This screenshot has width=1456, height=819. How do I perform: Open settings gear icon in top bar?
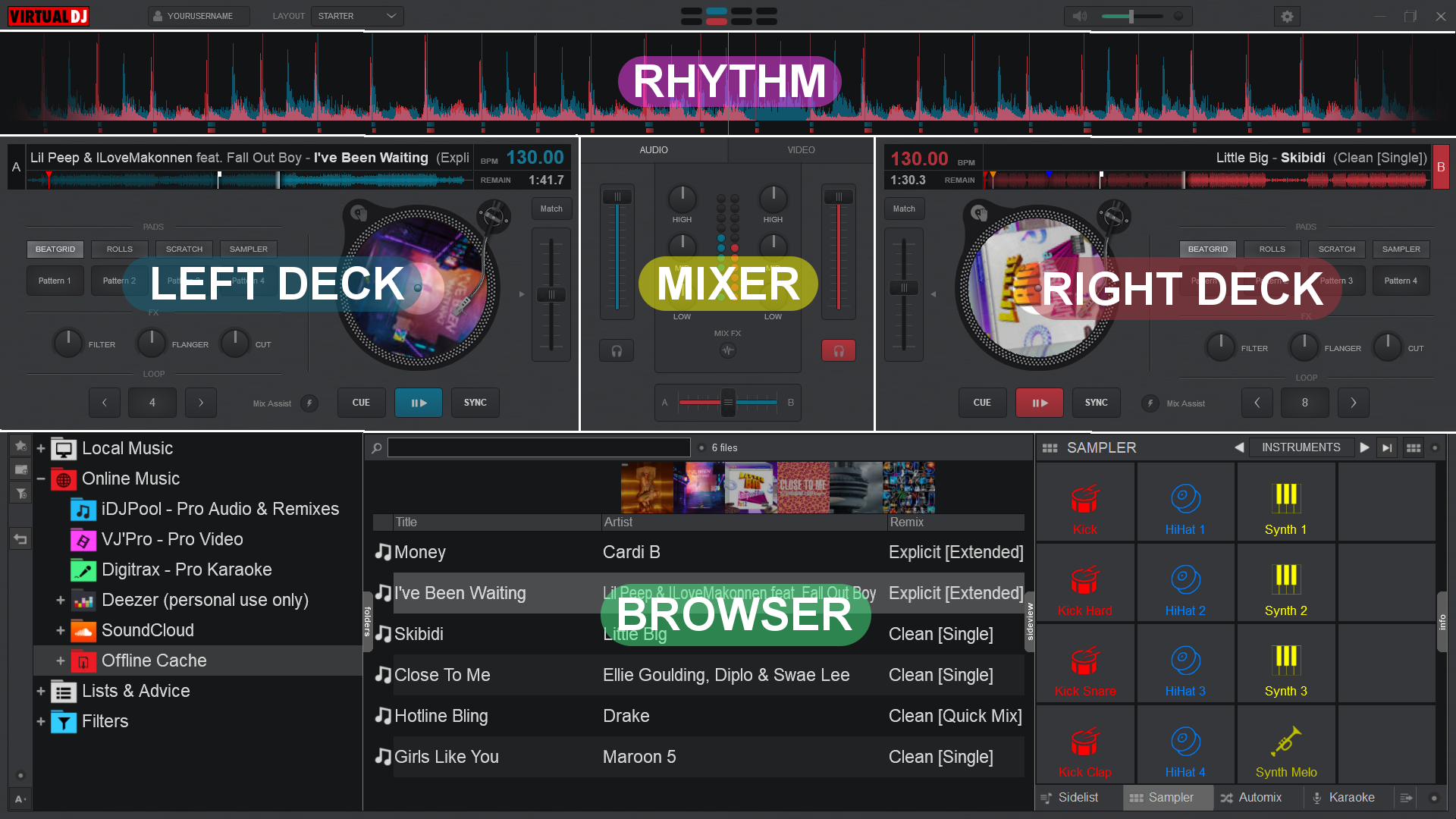[x=1287, y=16]
